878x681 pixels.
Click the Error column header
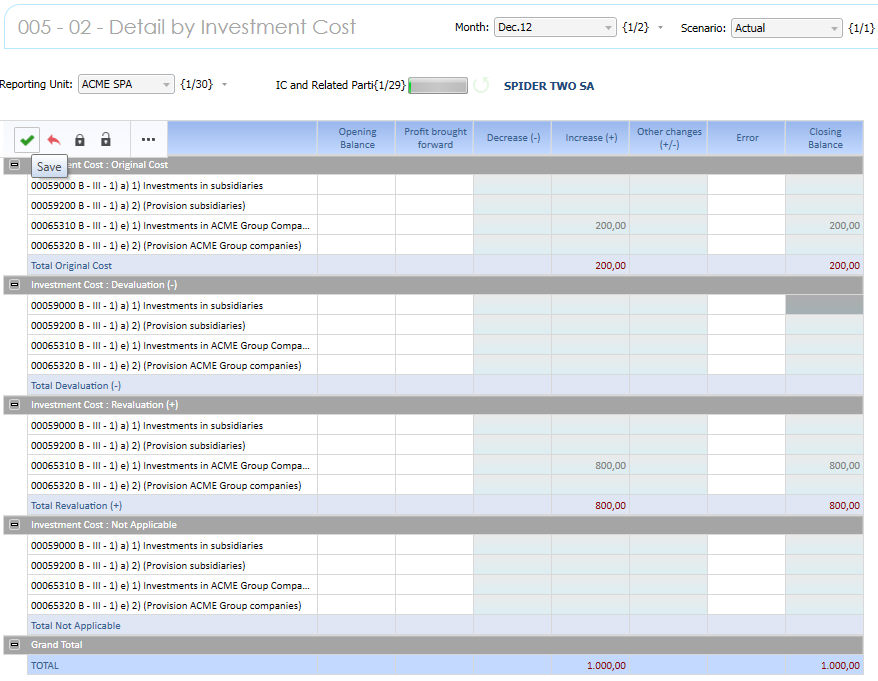tap(747, 138)
